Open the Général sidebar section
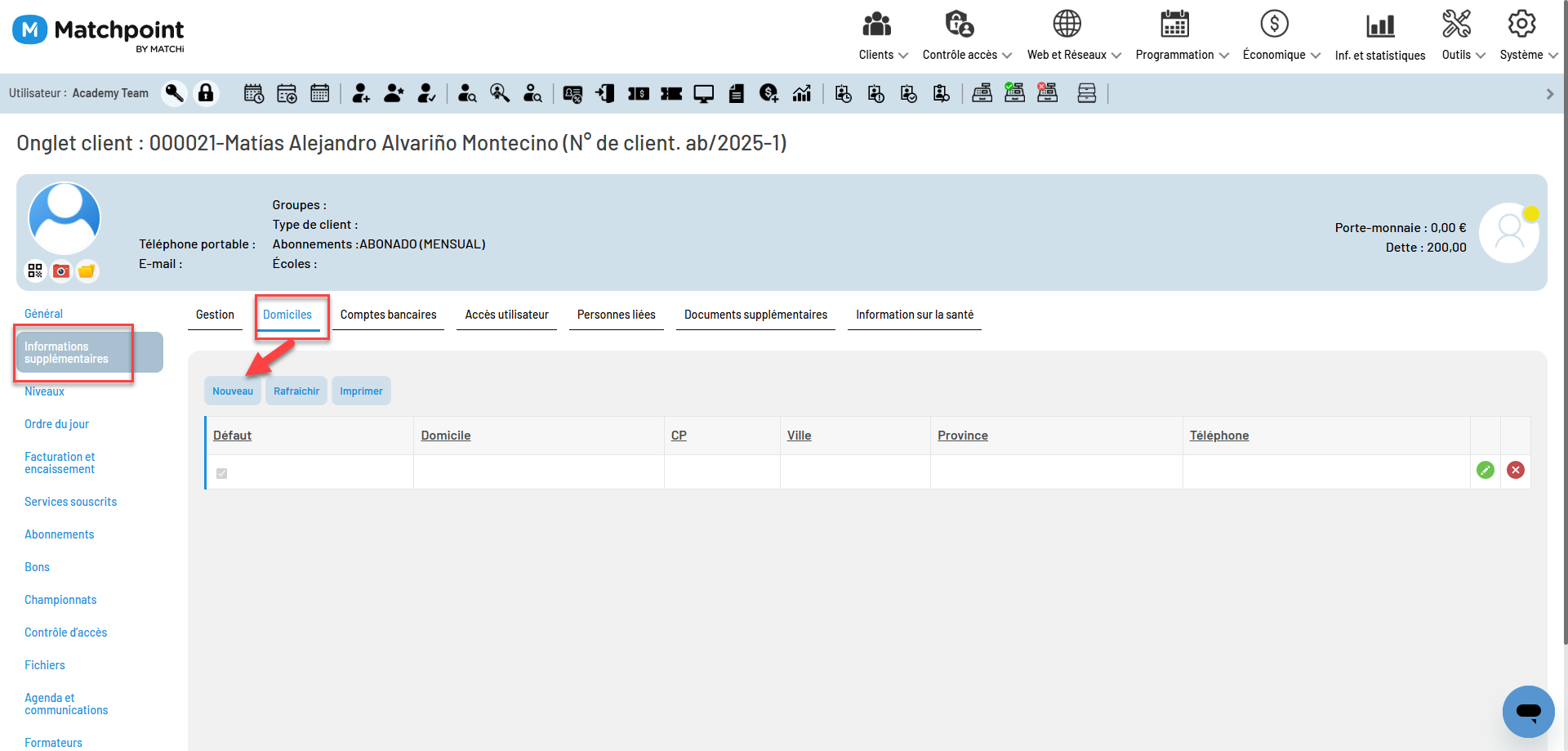 click(43, 314)
